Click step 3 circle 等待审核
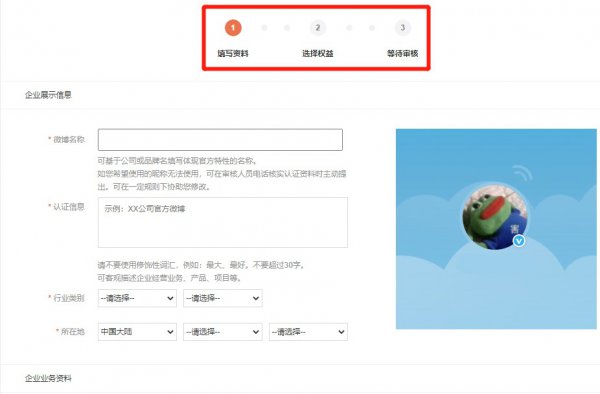This screenshot has width=600, height=394. (403, 28)
